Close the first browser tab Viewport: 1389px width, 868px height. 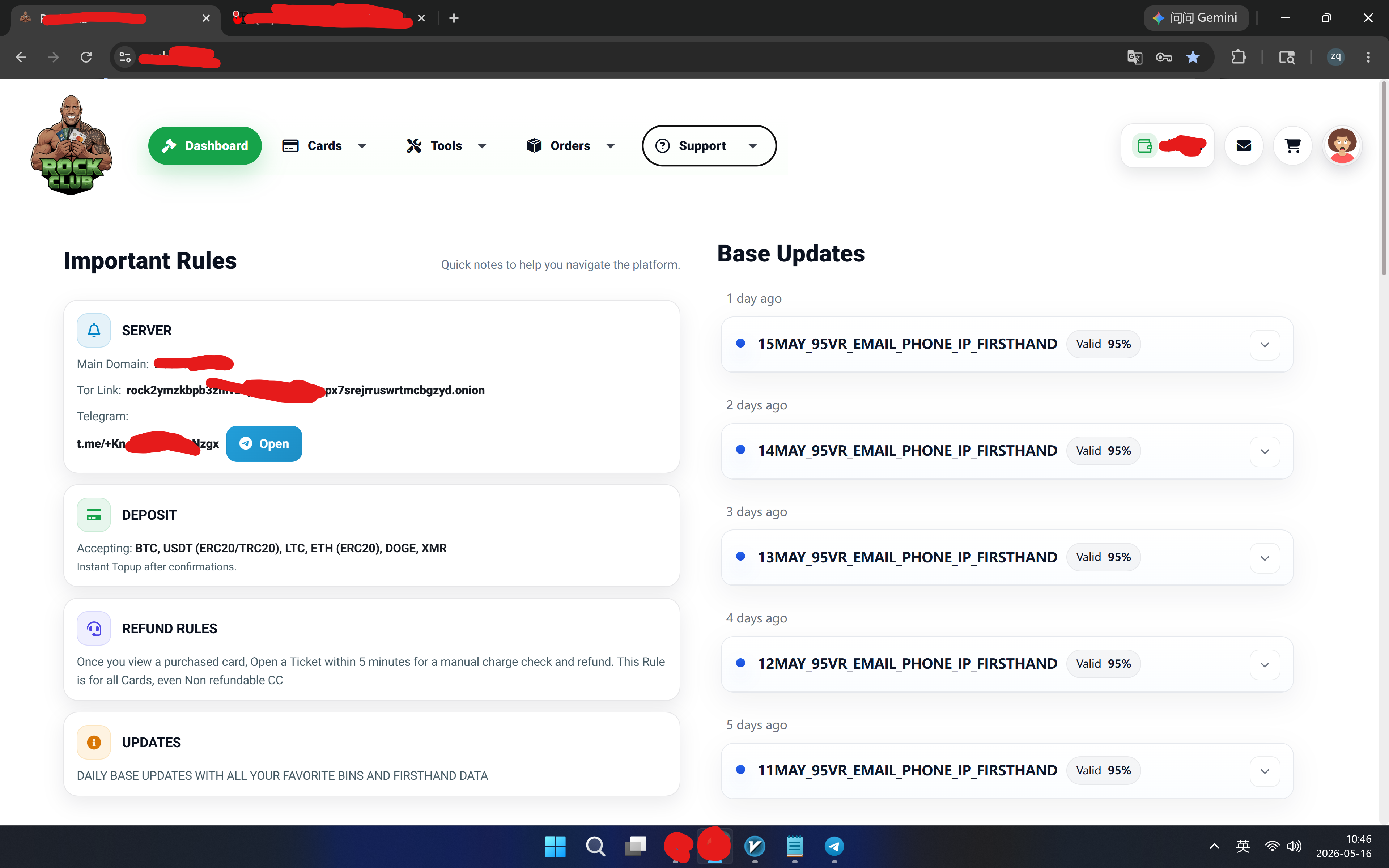click(x=206, y=18)
